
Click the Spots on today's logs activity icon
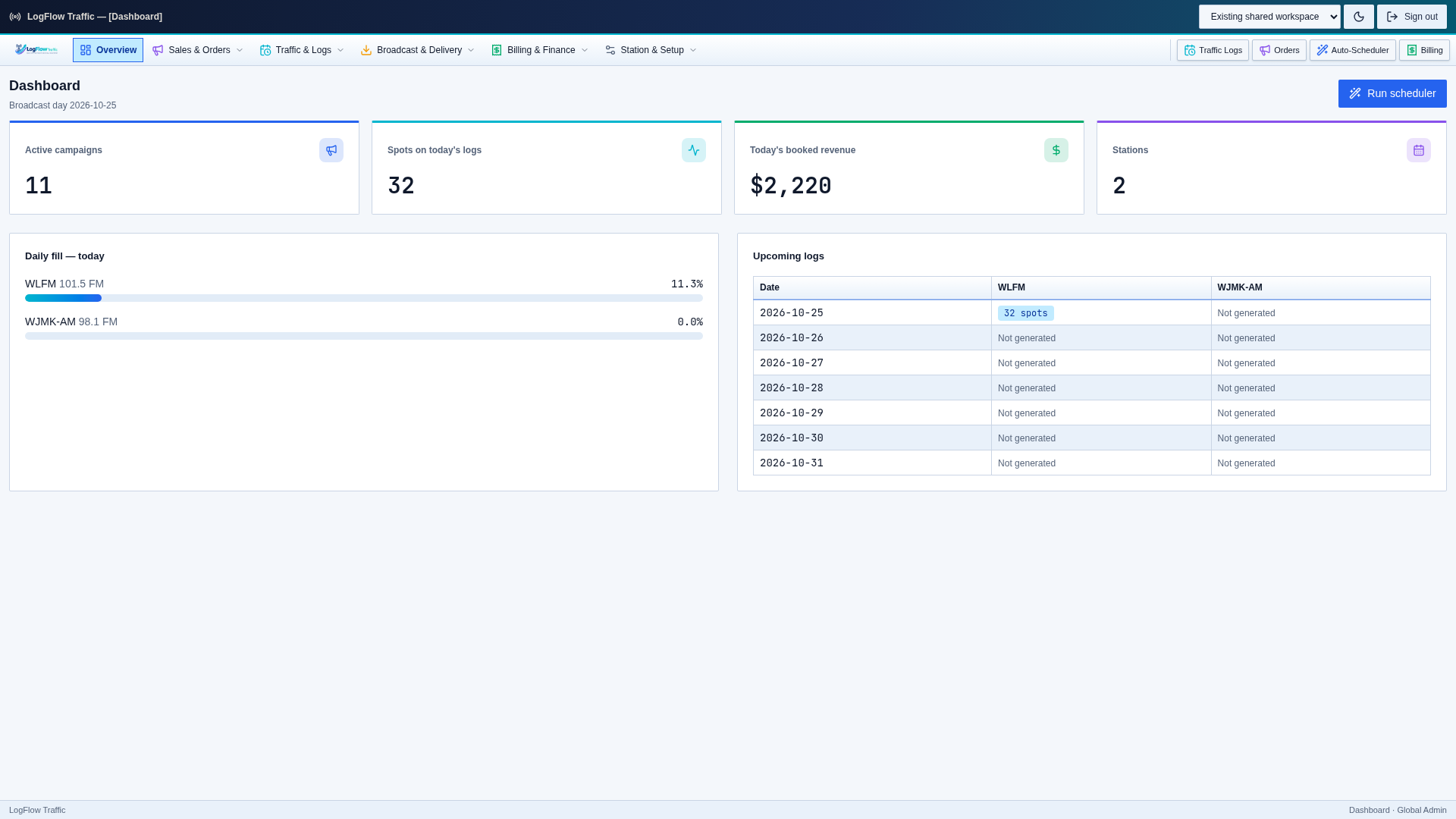694,150
